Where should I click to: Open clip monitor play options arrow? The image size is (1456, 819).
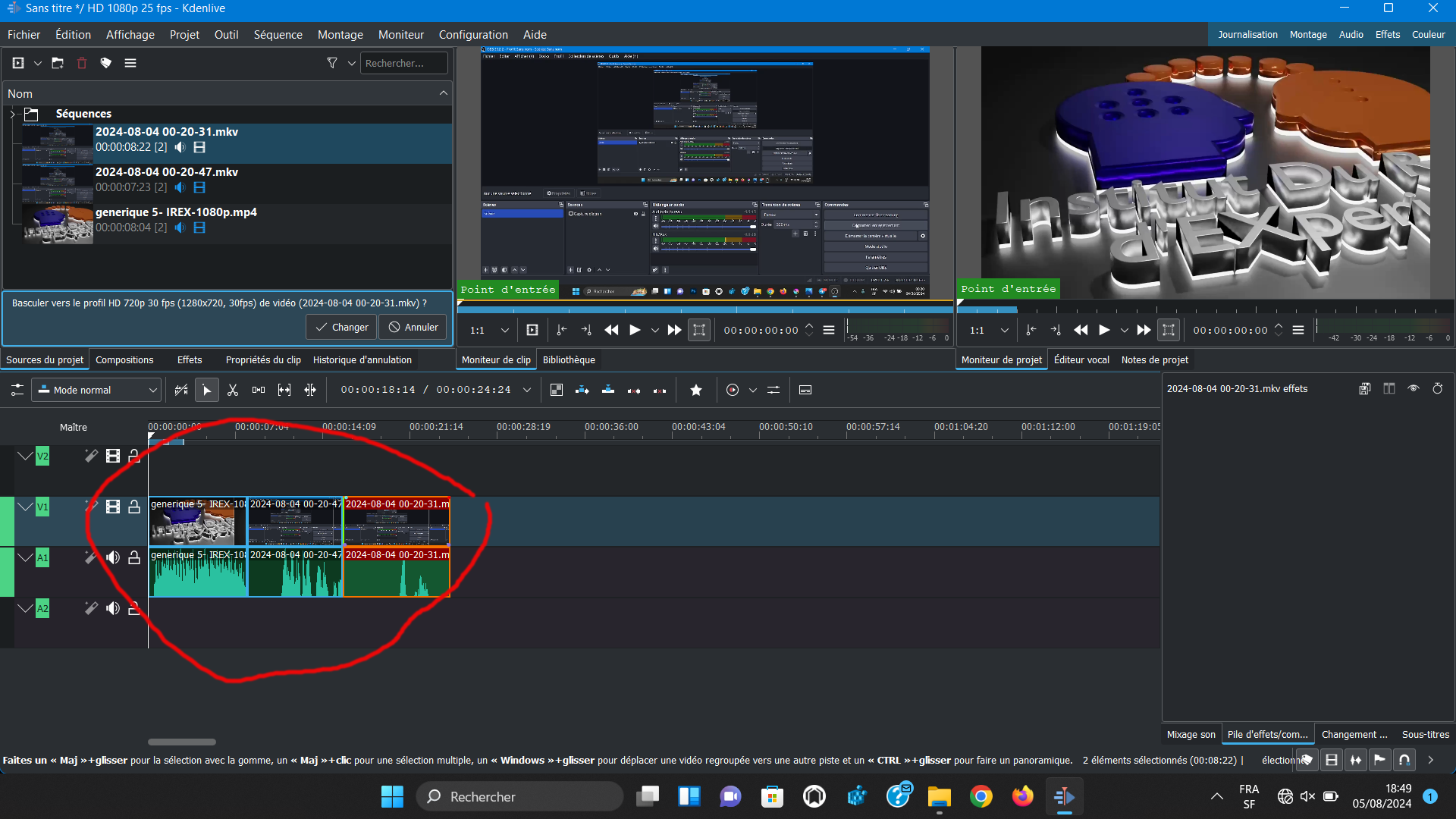click(x=655, y=330)
